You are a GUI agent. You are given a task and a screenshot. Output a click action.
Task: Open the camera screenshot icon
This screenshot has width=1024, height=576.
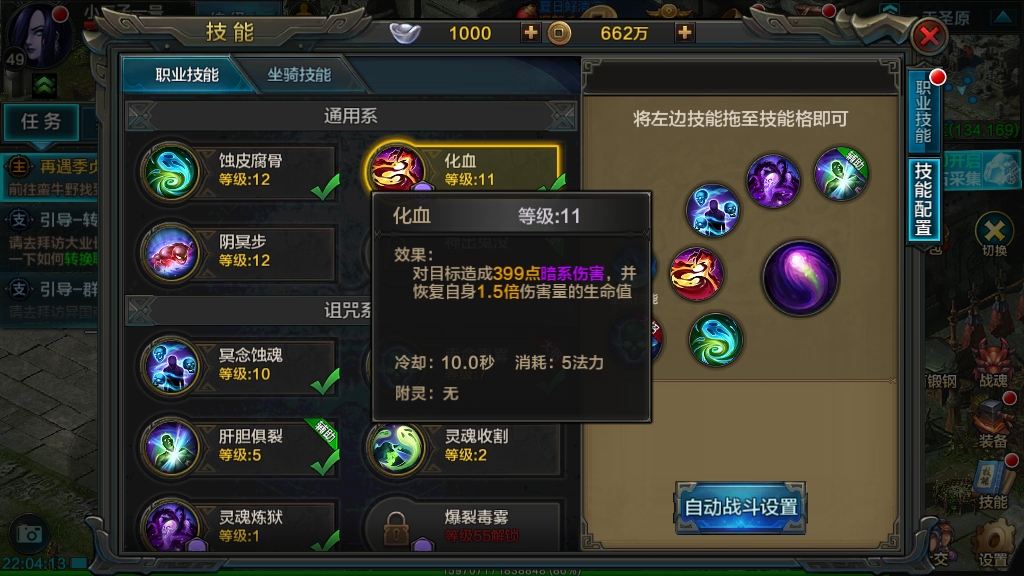point(29,534)
